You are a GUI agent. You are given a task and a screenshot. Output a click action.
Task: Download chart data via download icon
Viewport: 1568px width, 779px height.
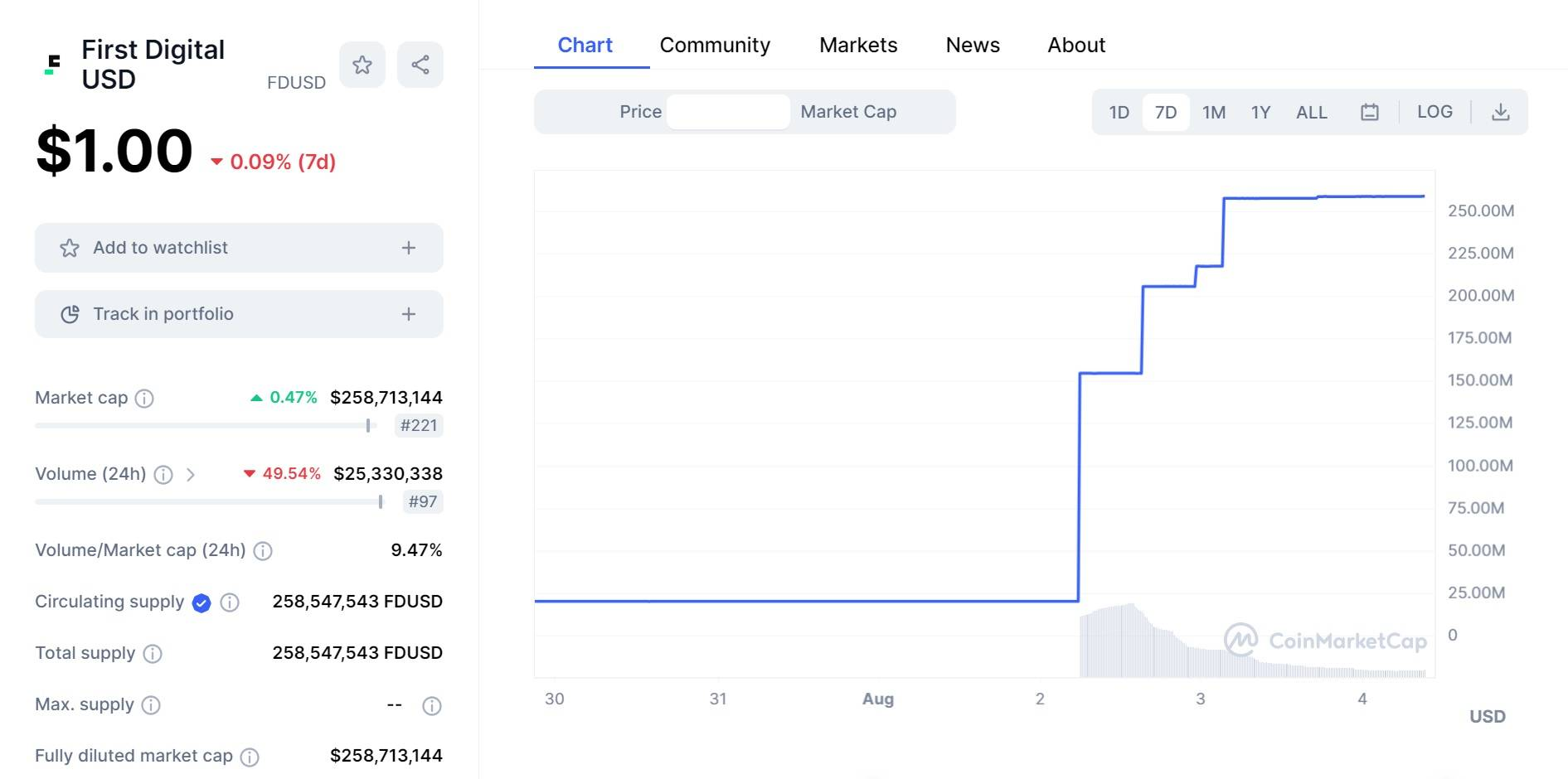click(x=1501, y=112)
